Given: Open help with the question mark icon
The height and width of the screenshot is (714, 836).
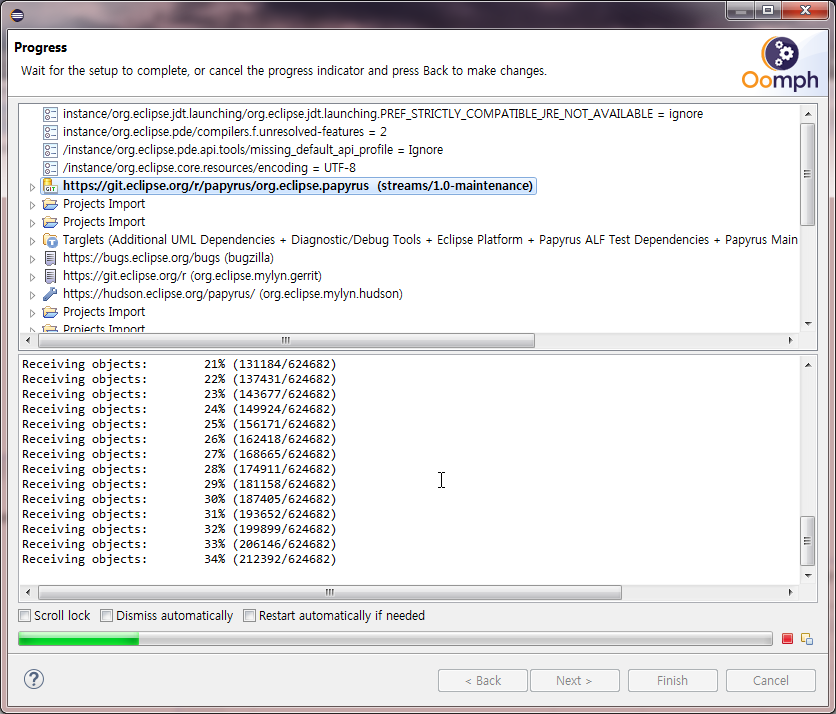Looking at the screenshot, I should coord(34,679).
